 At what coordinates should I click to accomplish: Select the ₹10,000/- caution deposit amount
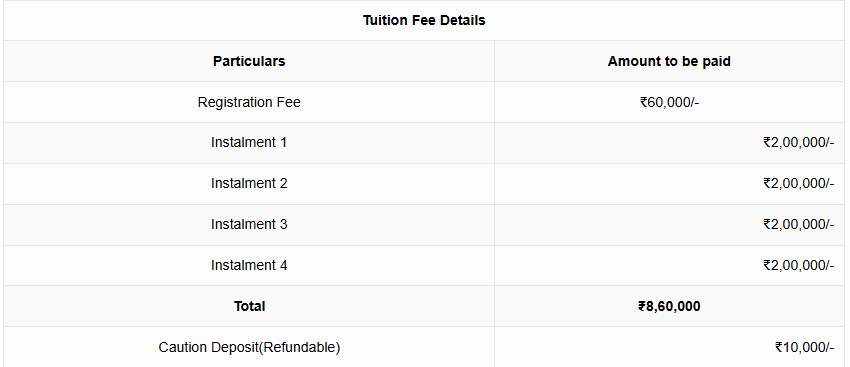point(804,347)
